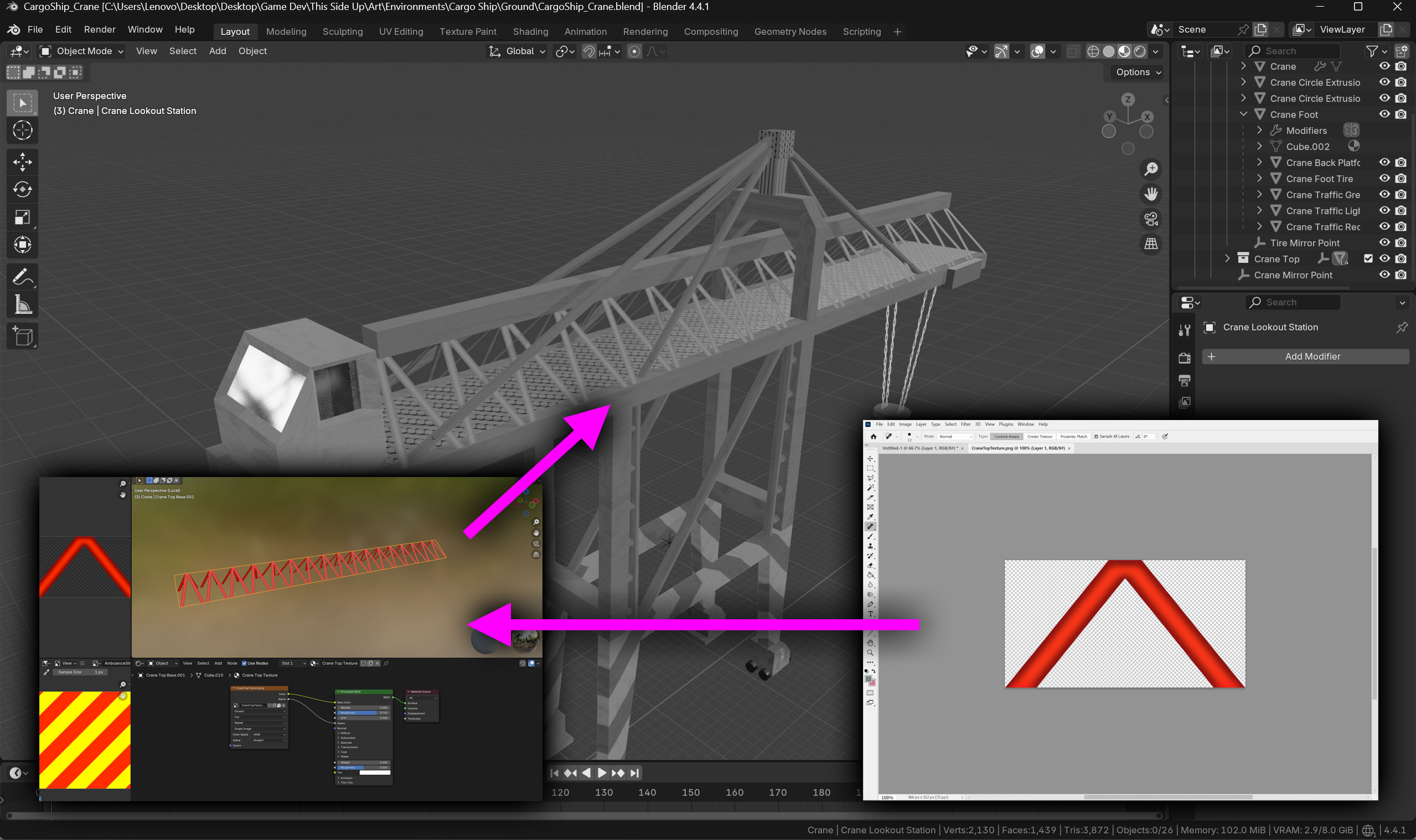
Task: Click the timeline horizontal scrollbar
Action: (x=583, y=816)
